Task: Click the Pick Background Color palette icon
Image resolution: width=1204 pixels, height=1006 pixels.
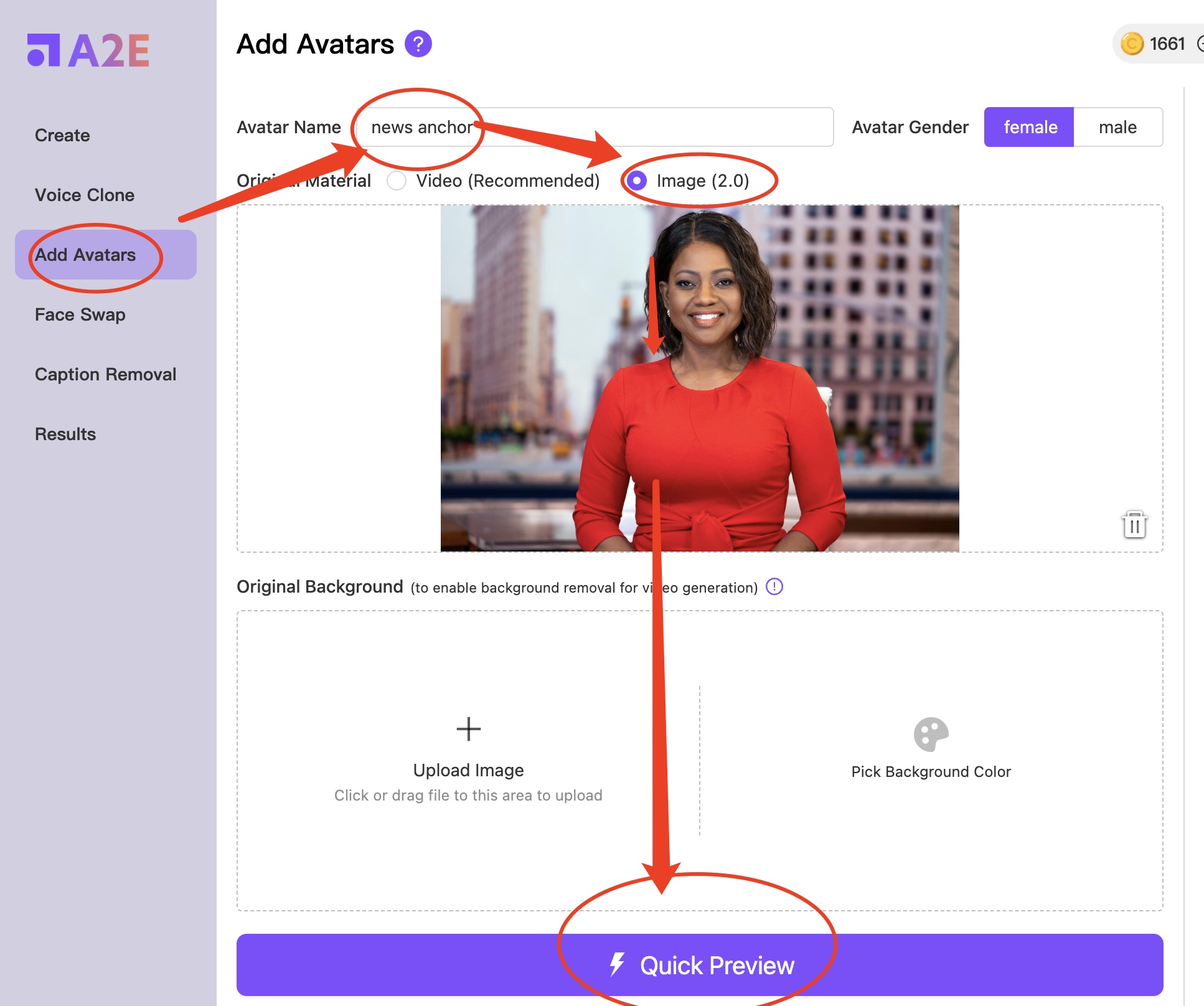Action: pyautogui.click(x=930, y=733)
